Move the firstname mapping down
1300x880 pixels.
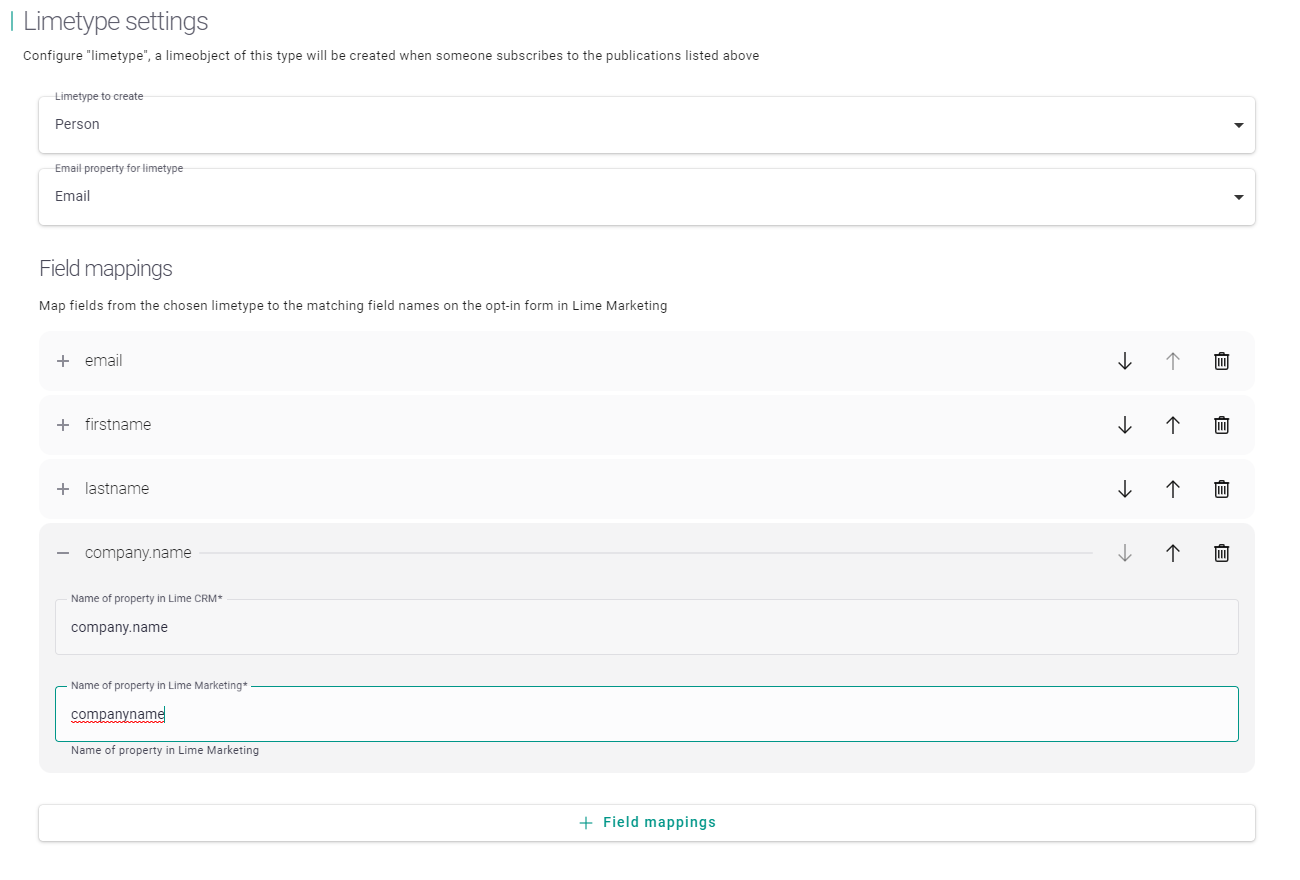tap(1125, 424)
